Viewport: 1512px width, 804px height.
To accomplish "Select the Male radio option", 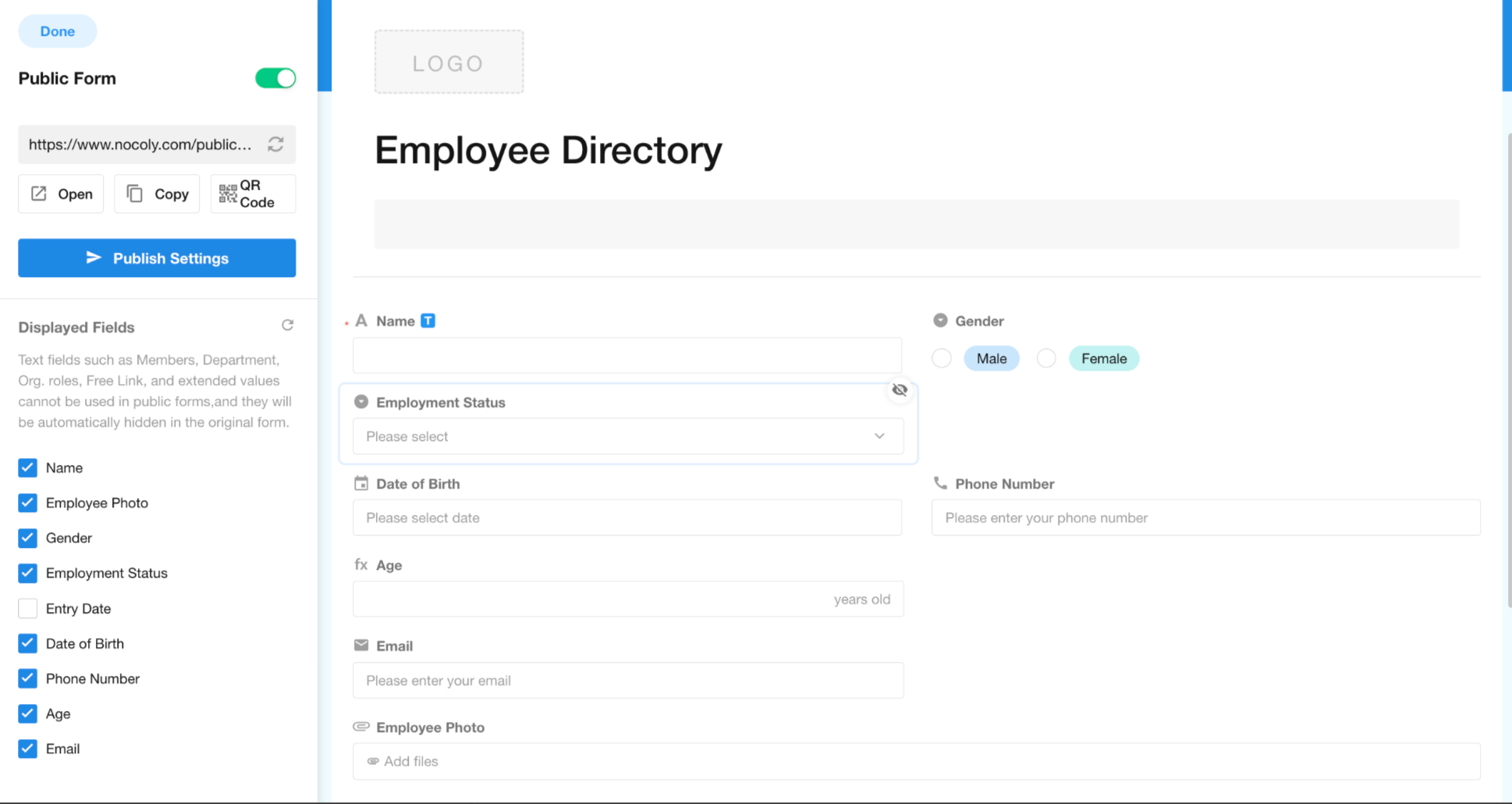I will point(942,358).
